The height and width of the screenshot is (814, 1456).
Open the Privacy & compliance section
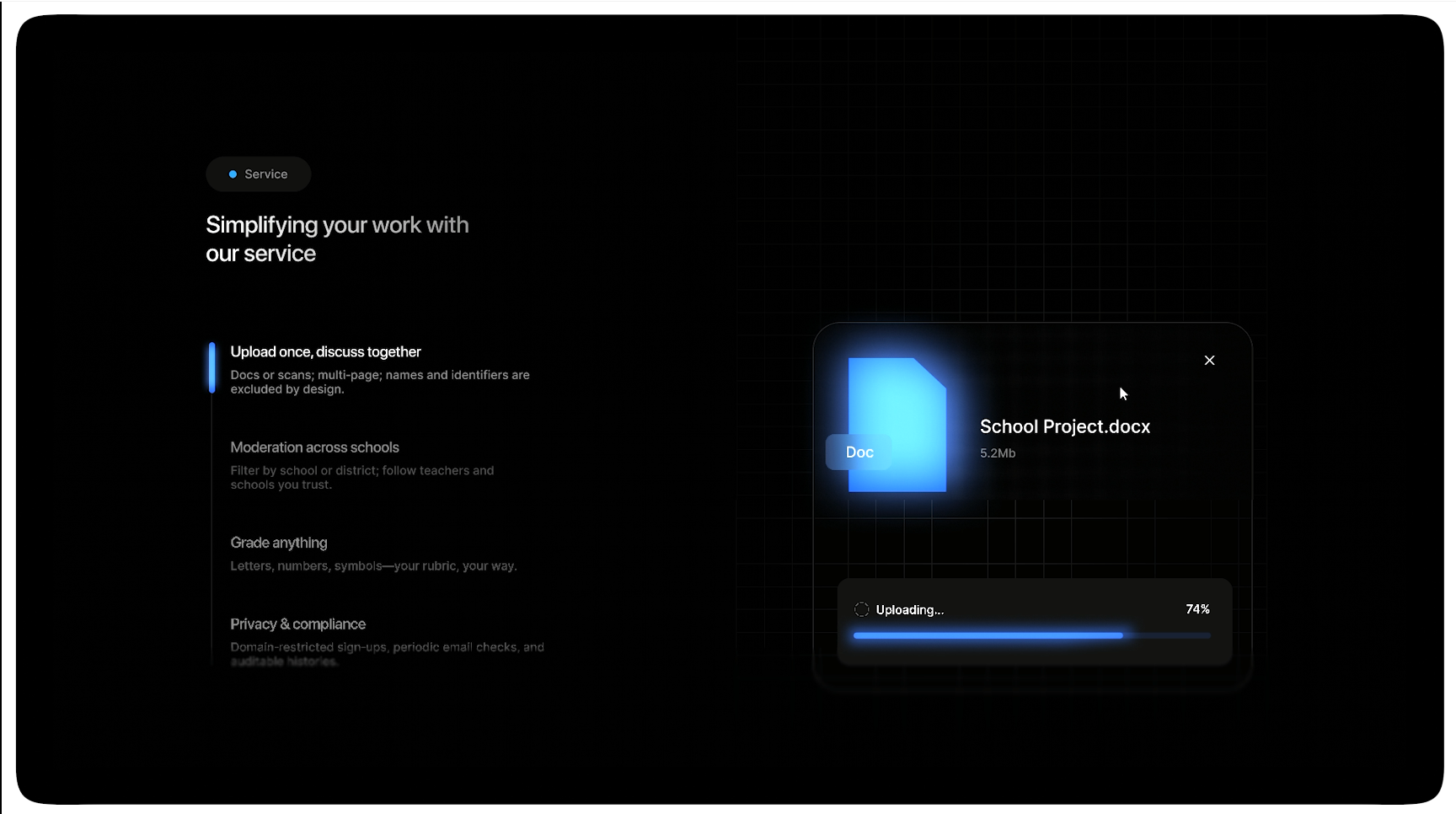(x=297, y=624)
